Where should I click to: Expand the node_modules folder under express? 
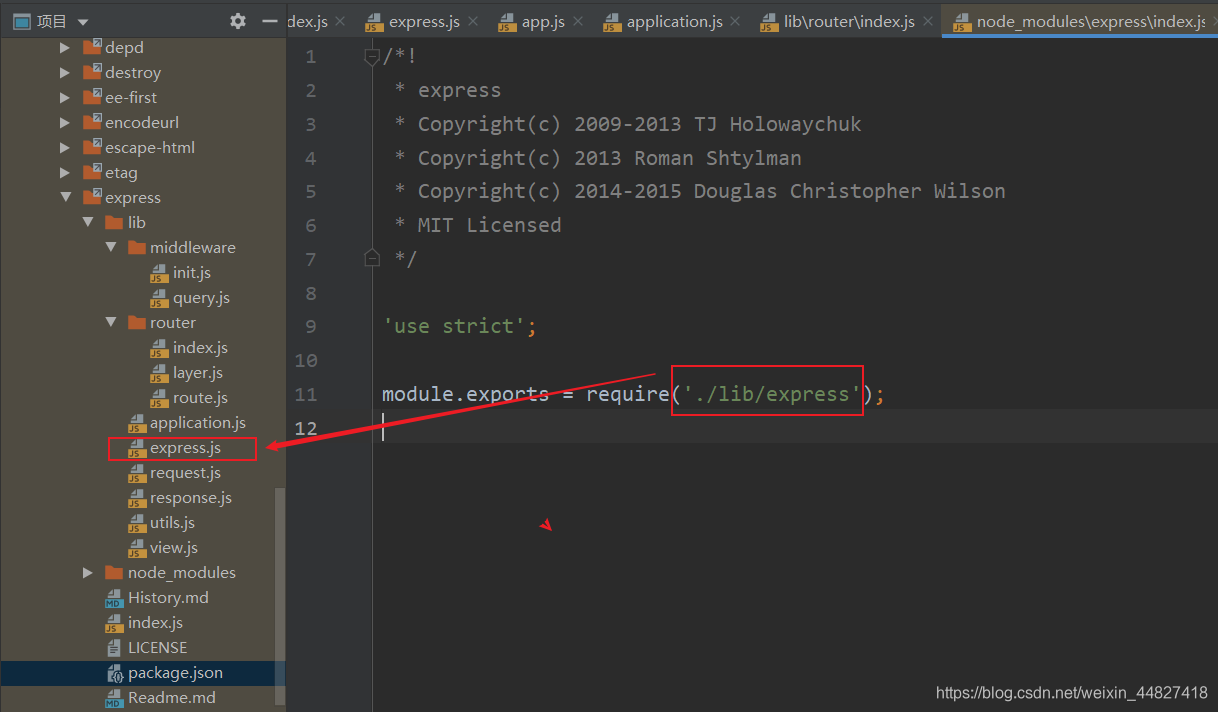point(88,572)
